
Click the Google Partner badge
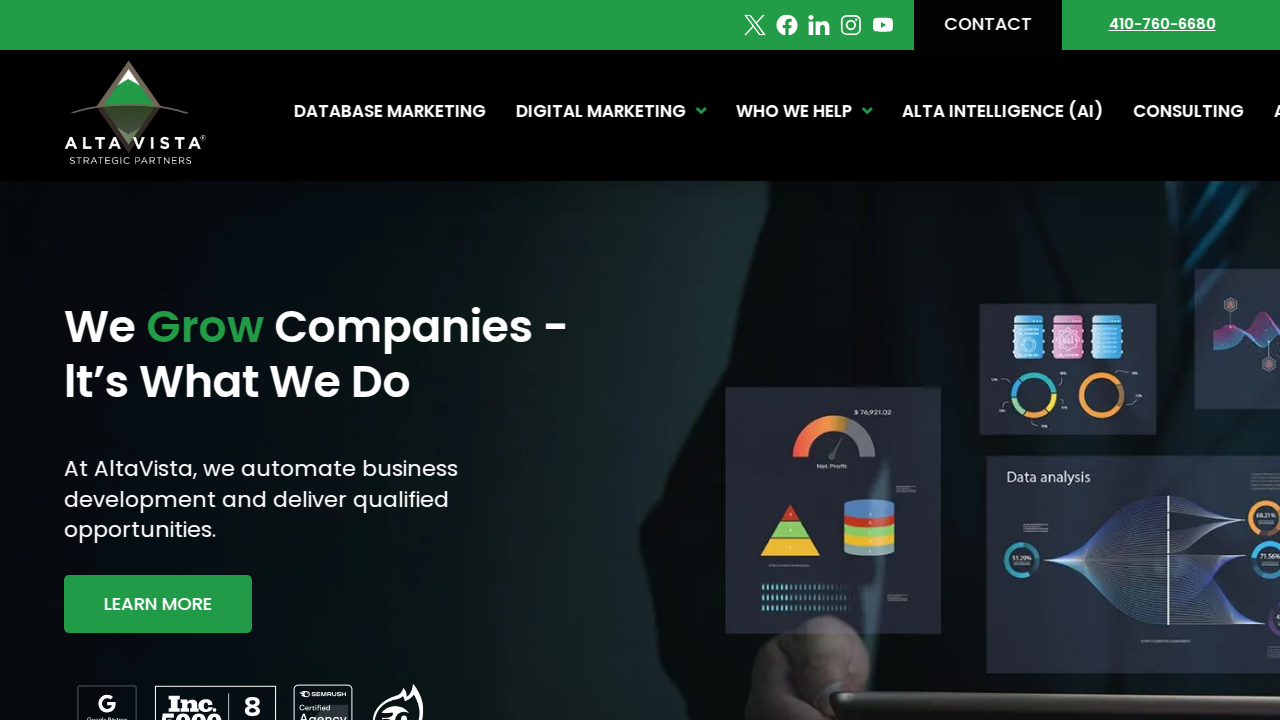[107, 703]
